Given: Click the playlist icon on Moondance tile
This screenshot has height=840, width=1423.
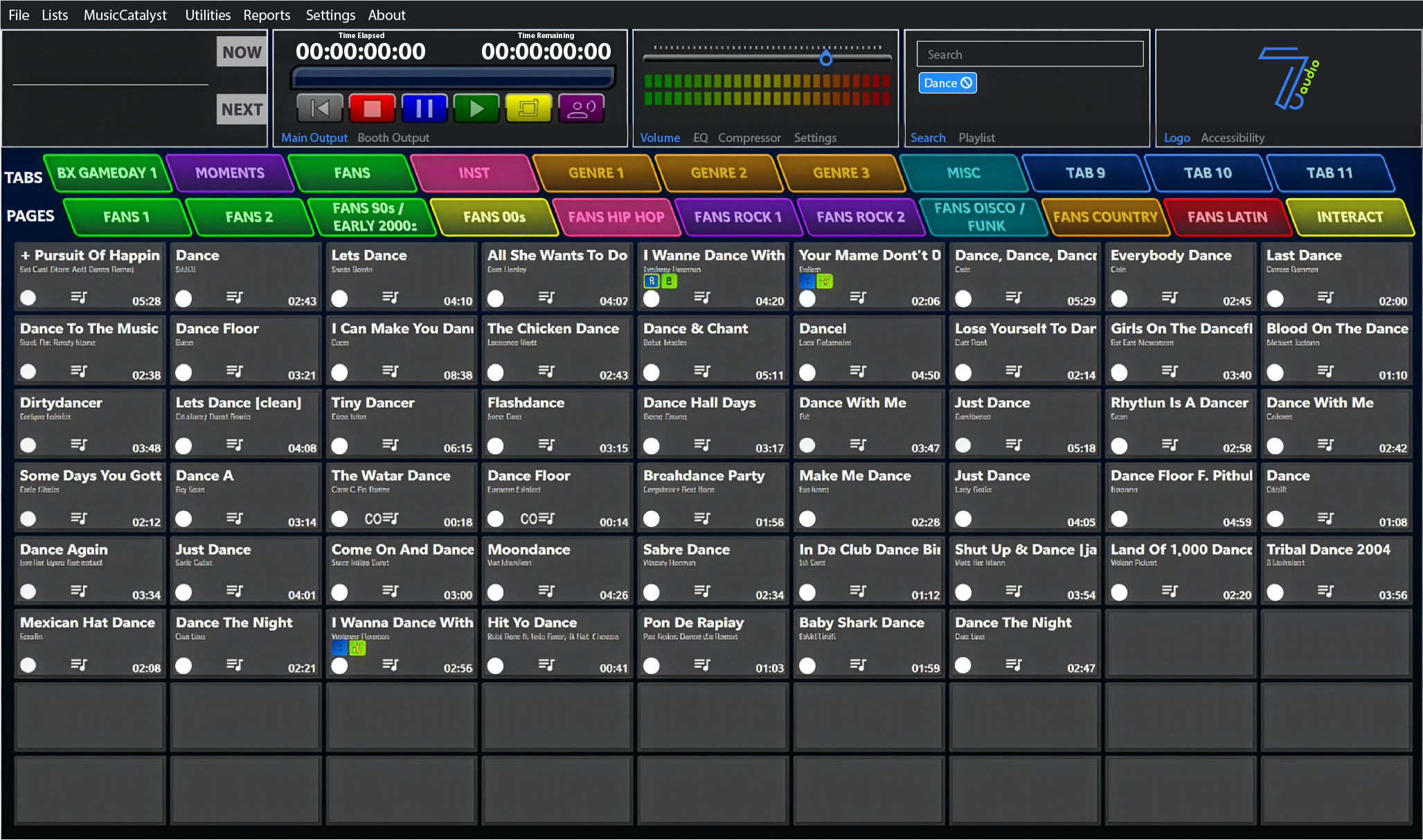Looking at the screenshot, I should pos(546,591).
